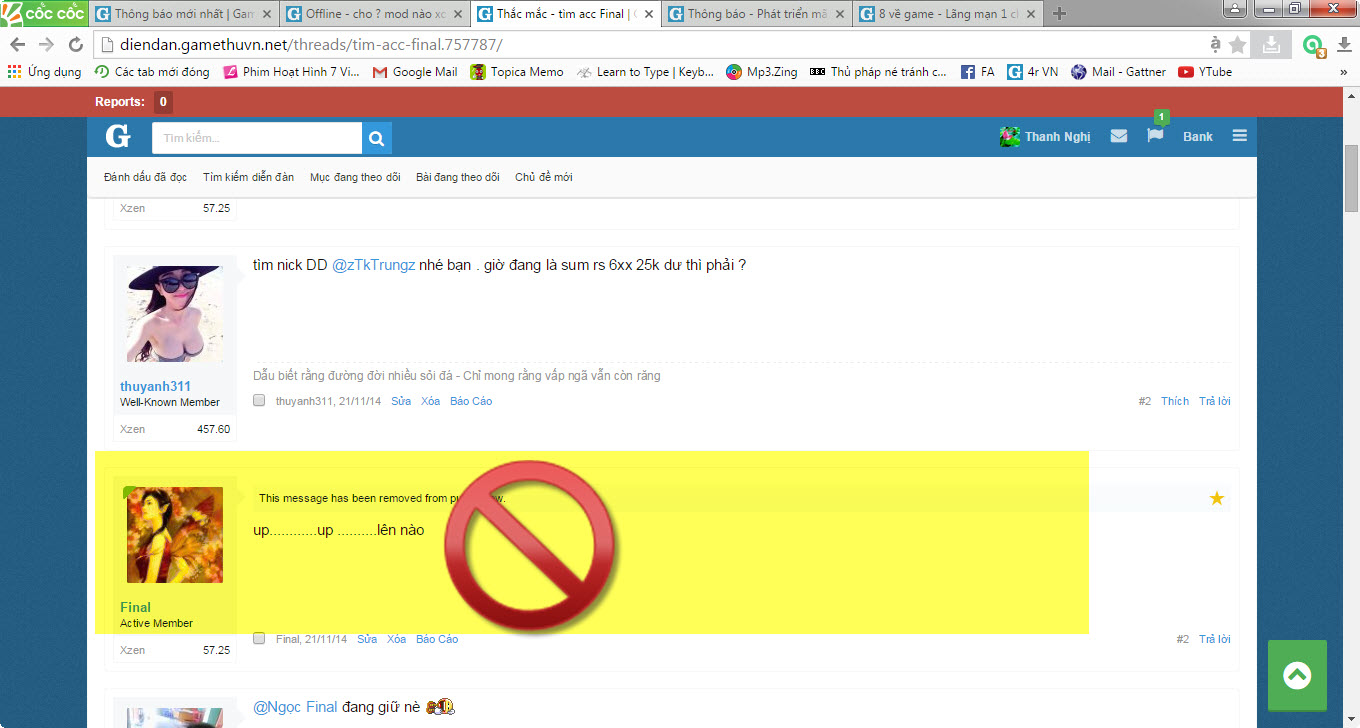Image resolution: width=1360 pixels, height=728 pixels.
Task: Open the translate icon in address bar
Action: tap(1215, 45)
